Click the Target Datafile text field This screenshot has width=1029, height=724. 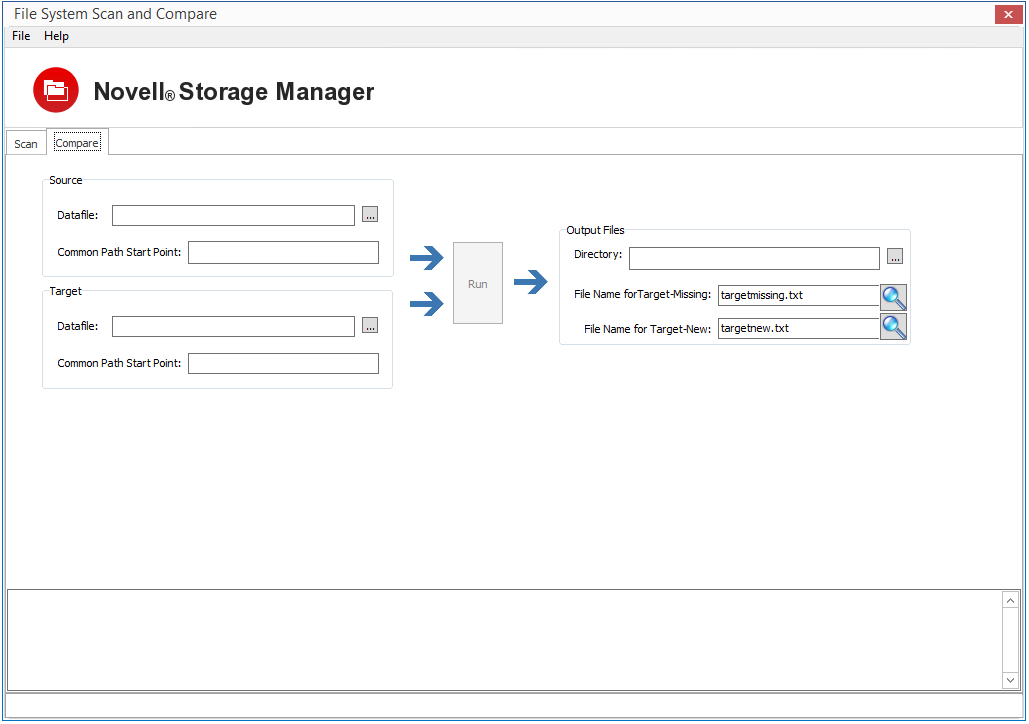pyautogui.click(x=233, y=327)
